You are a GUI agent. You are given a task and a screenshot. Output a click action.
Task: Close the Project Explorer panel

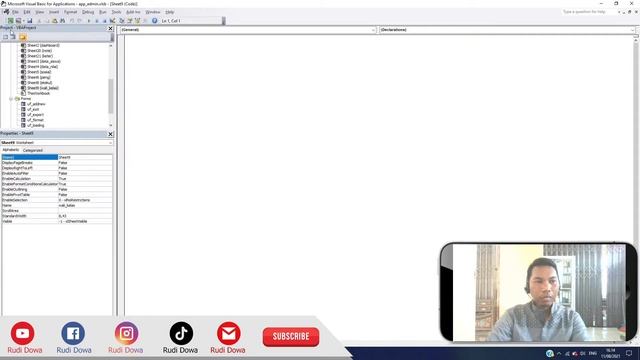[x=110, y=28]
